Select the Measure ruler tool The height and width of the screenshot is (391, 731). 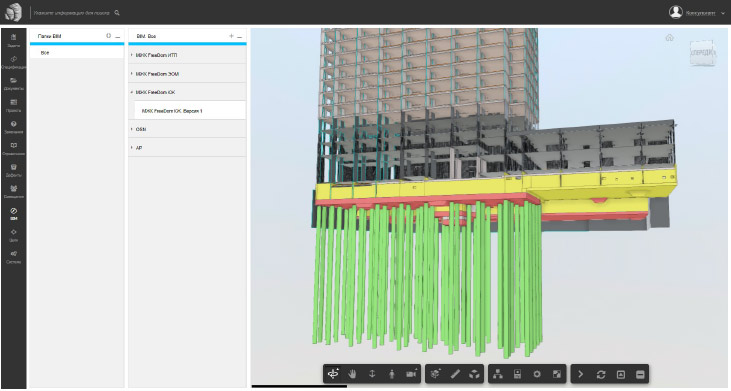point(455,374)
